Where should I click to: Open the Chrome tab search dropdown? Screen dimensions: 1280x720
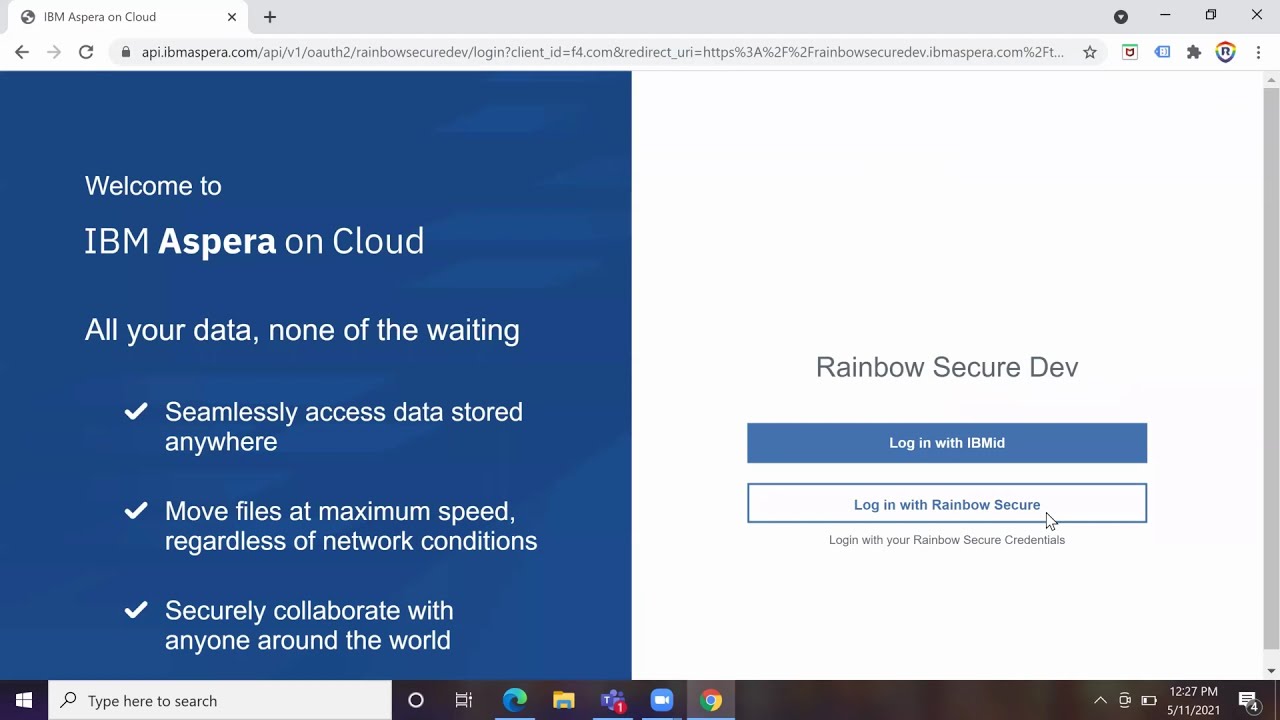[1121, 17]
